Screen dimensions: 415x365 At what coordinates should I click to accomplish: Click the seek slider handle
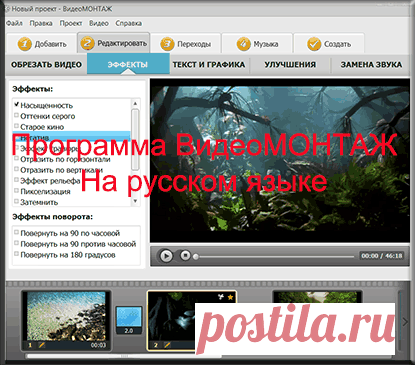[x=196, y=257]
